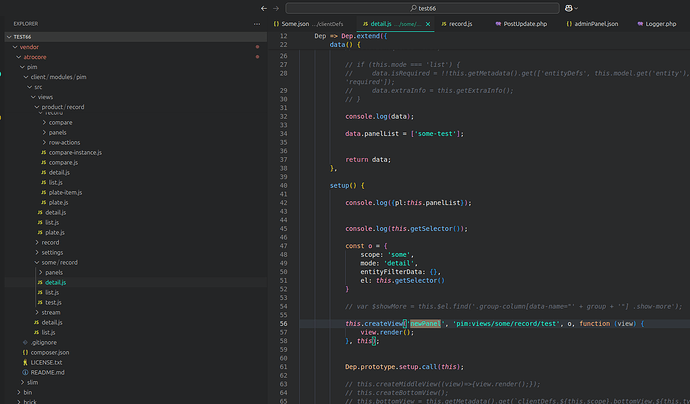Viewport: 690px width, 404px height.
Task: Click the README.md info icon
Action: (26, 373)
